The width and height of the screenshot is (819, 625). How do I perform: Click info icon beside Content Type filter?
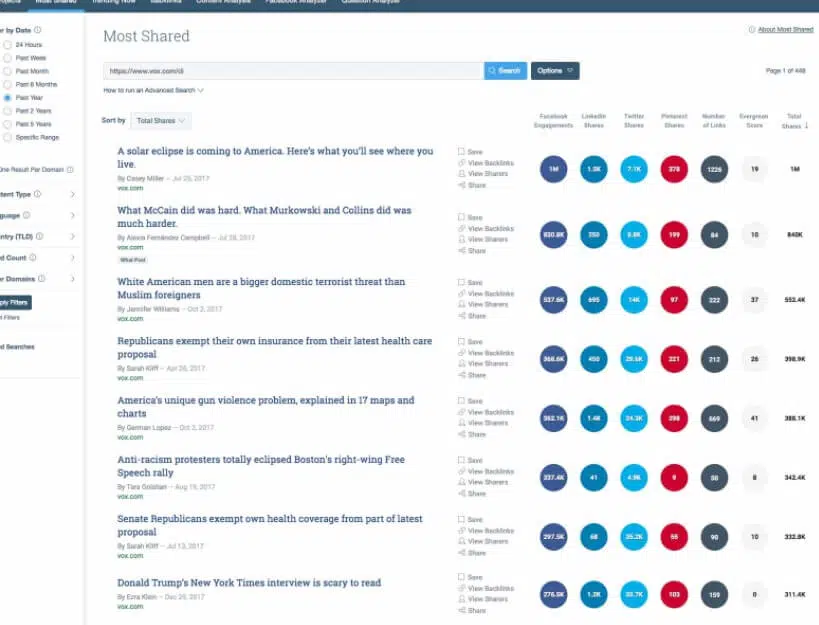[x=38, y=194]
